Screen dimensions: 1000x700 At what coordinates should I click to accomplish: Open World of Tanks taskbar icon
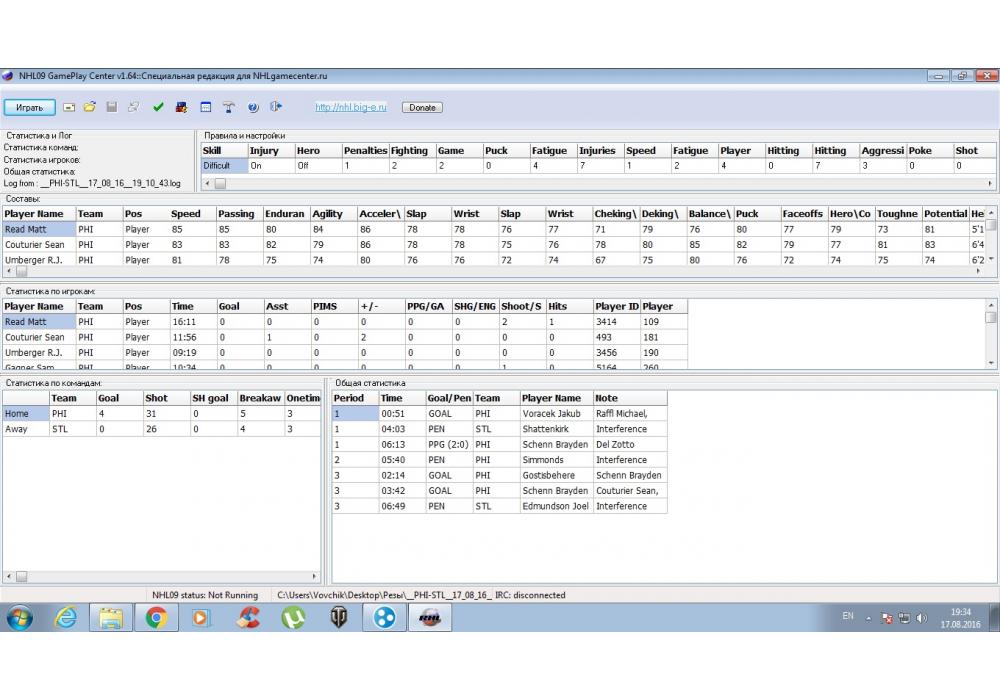coord(339,617)
